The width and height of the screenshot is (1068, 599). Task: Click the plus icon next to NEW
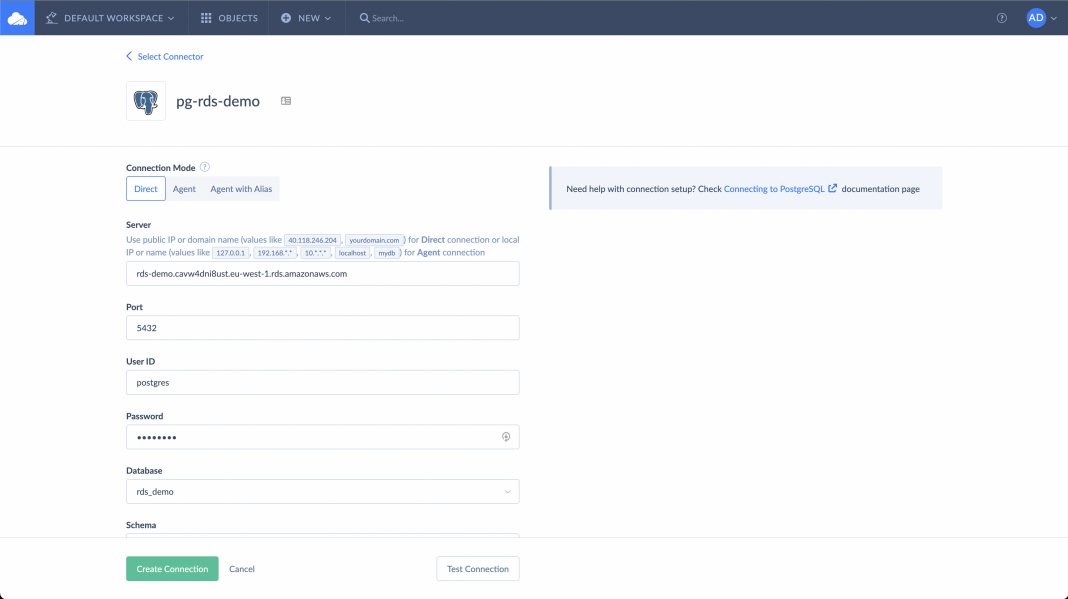(x=284, y=17)
